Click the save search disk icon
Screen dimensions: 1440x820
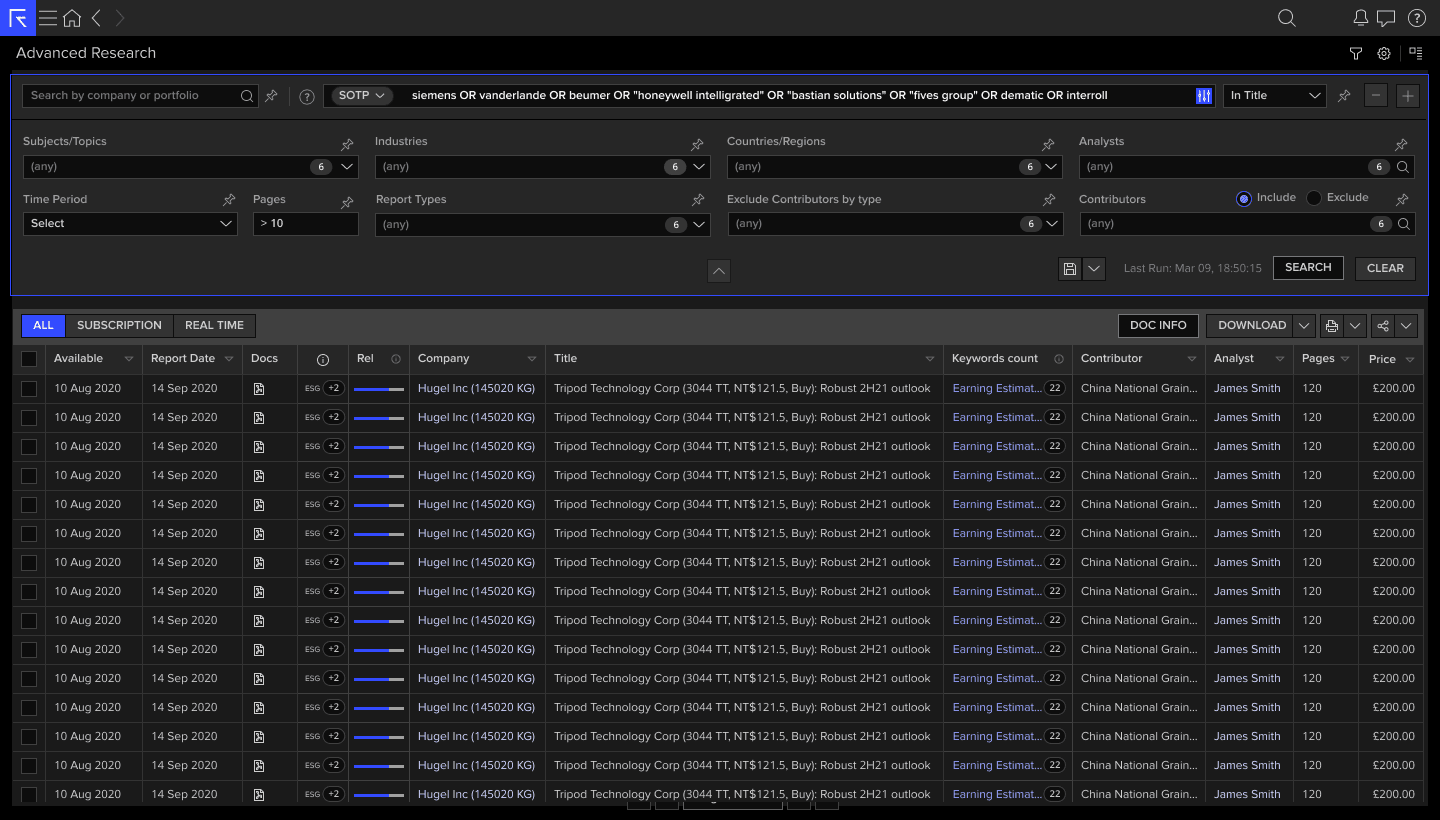tap(1070, 268)
